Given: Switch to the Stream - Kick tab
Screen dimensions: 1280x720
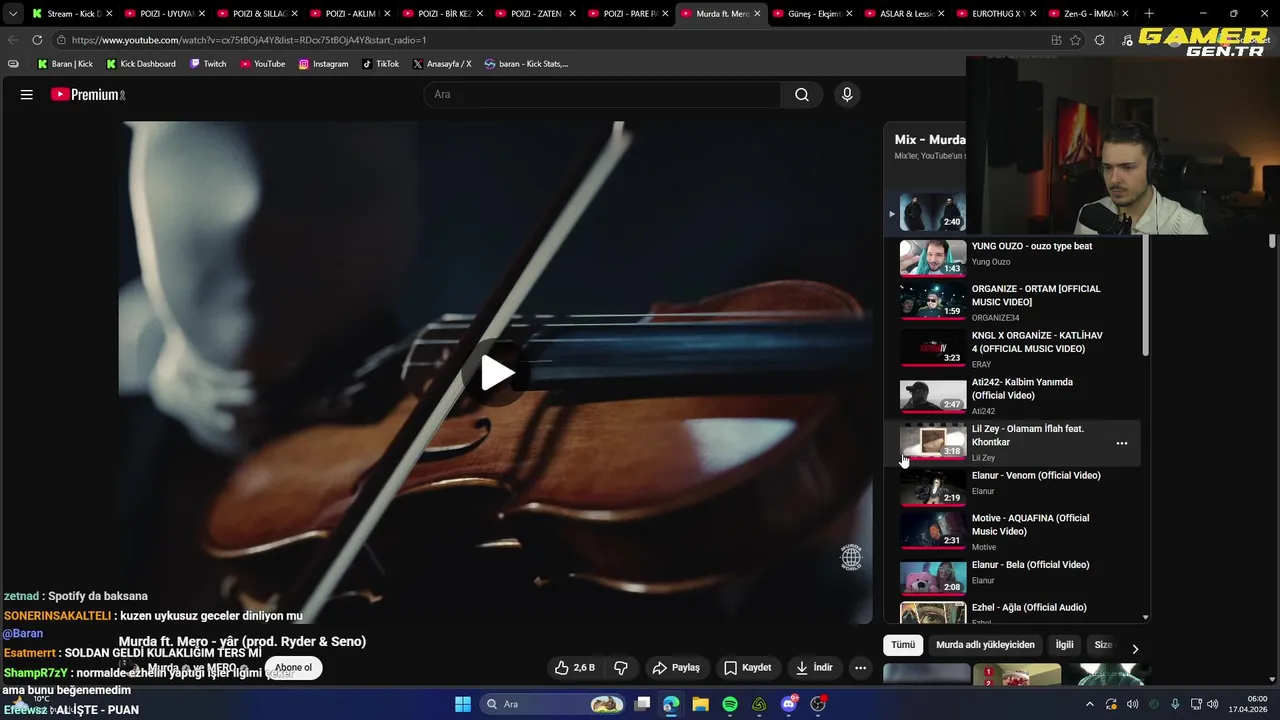Looking at the screenshot, I should click(x=73, y=14).
